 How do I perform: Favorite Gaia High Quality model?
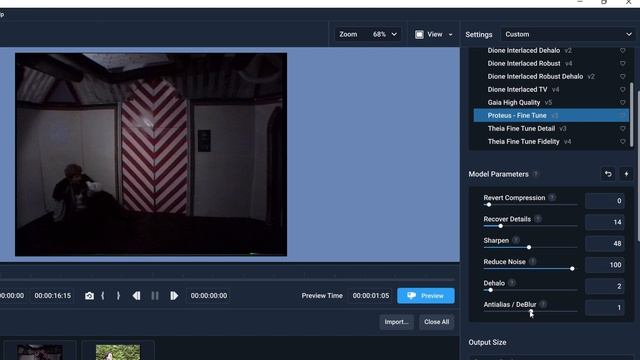(x=622, y=102)
